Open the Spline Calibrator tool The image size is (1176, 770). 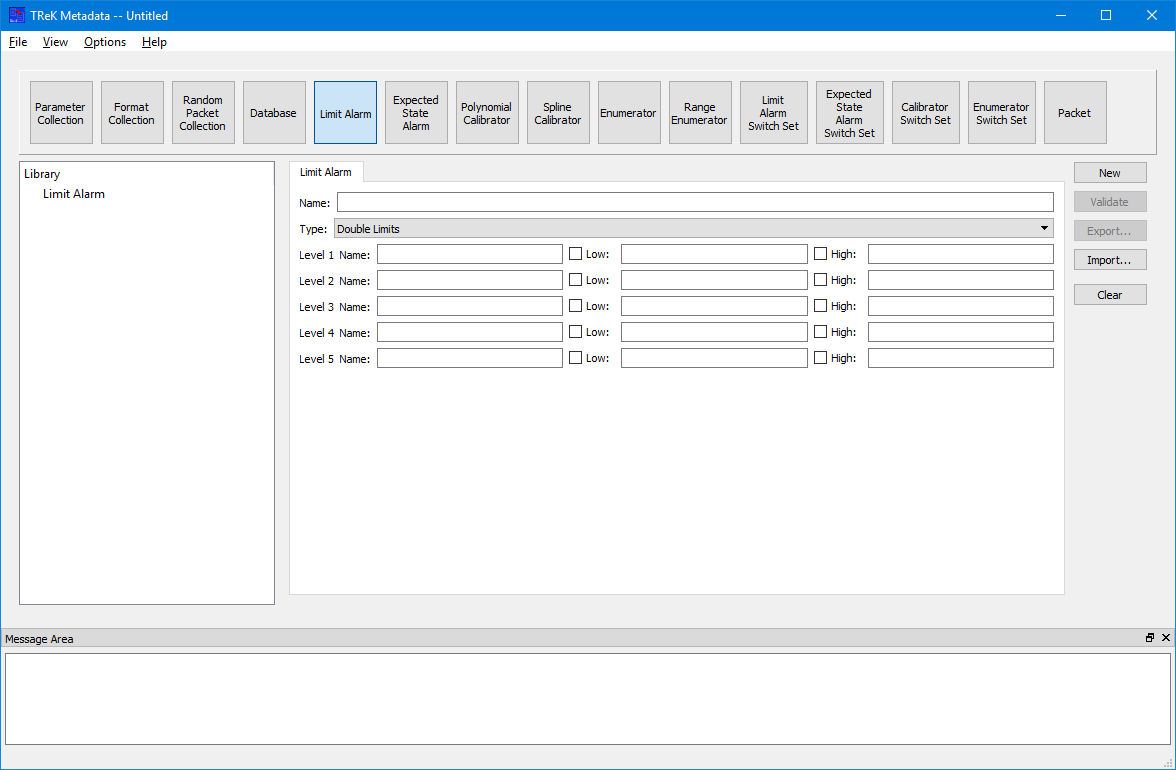pos(558,113)
